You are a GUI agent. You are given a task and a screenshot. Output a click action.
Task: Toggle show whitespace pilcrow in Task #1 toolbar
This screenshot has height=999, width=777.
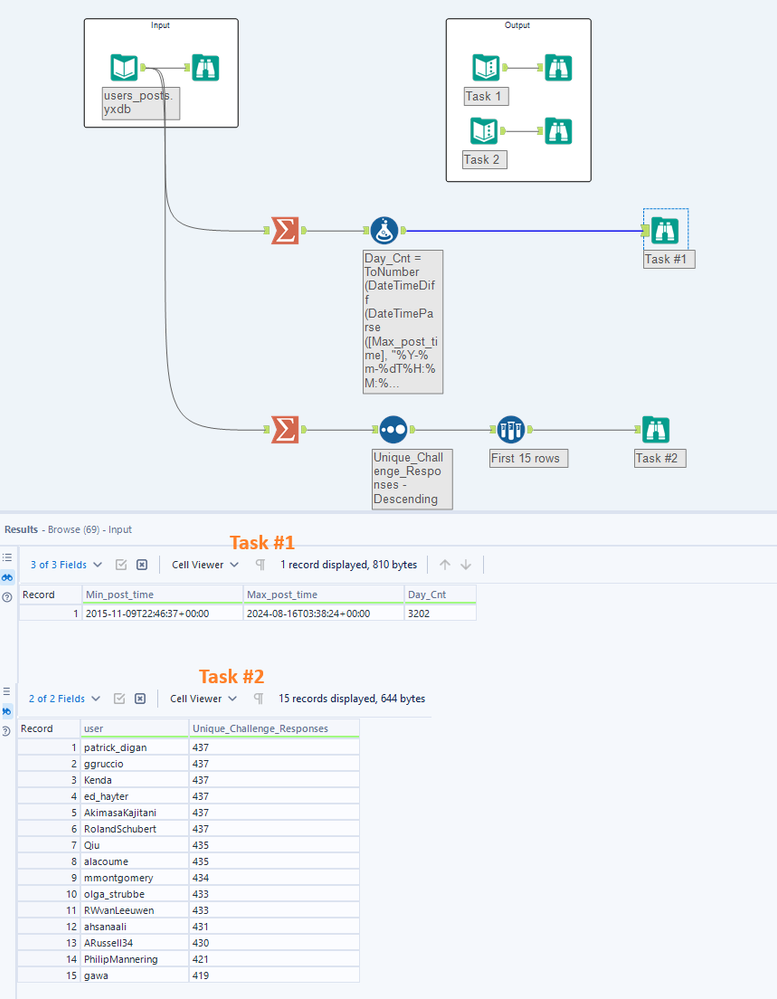coord(260,564)
